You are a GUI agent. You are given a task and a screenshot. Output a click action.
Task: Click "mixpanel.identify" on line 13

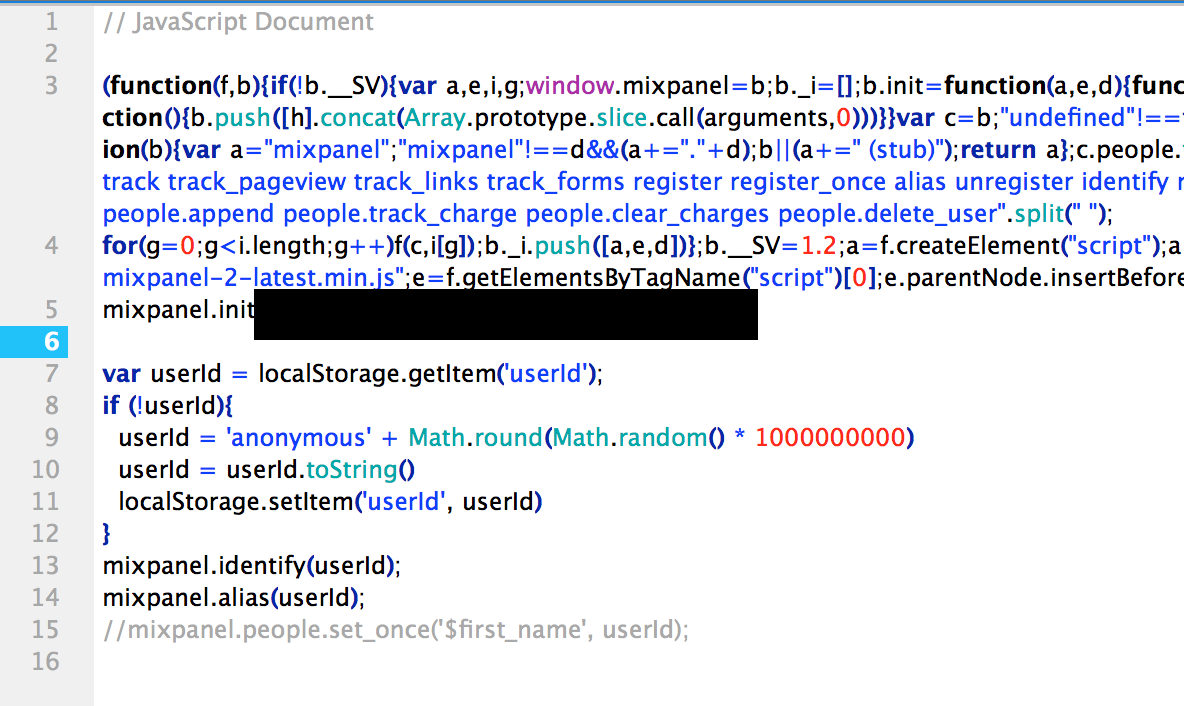pyautogui.click(x=204, y=566)
